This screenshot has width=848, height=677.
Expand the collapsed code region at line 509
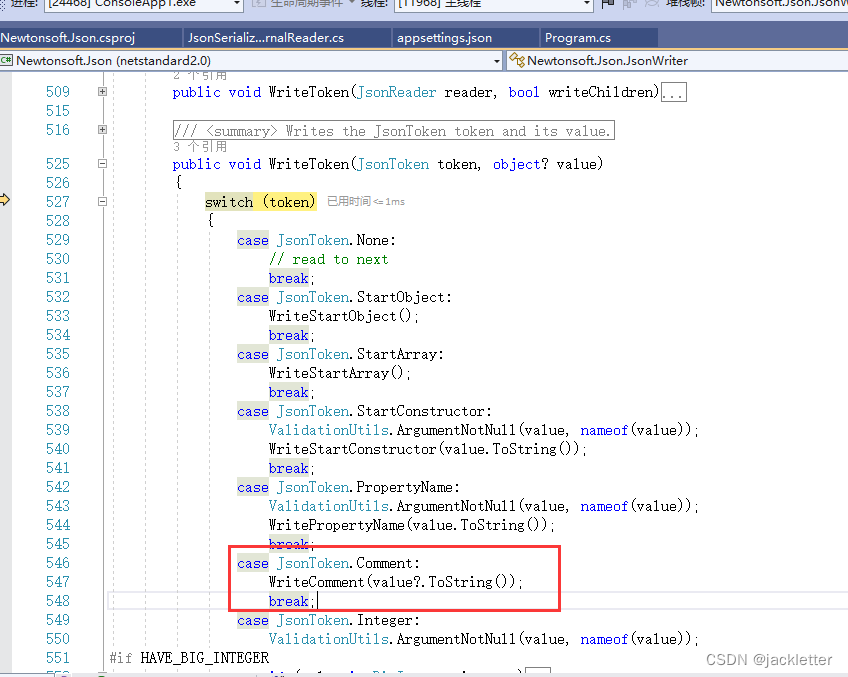pos(102,91)
